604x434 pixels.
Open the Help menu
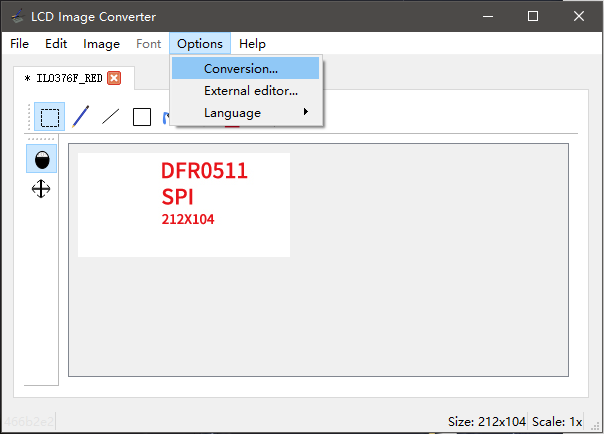tap(252, 44)
